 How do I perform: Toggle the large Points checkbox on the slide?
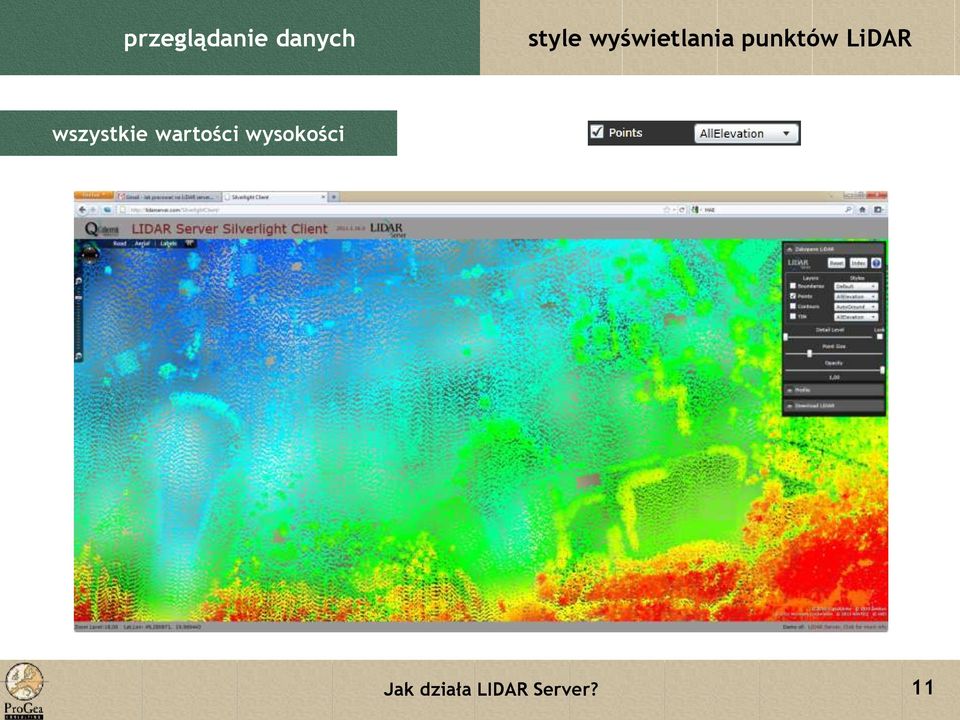tap(597, 132)
